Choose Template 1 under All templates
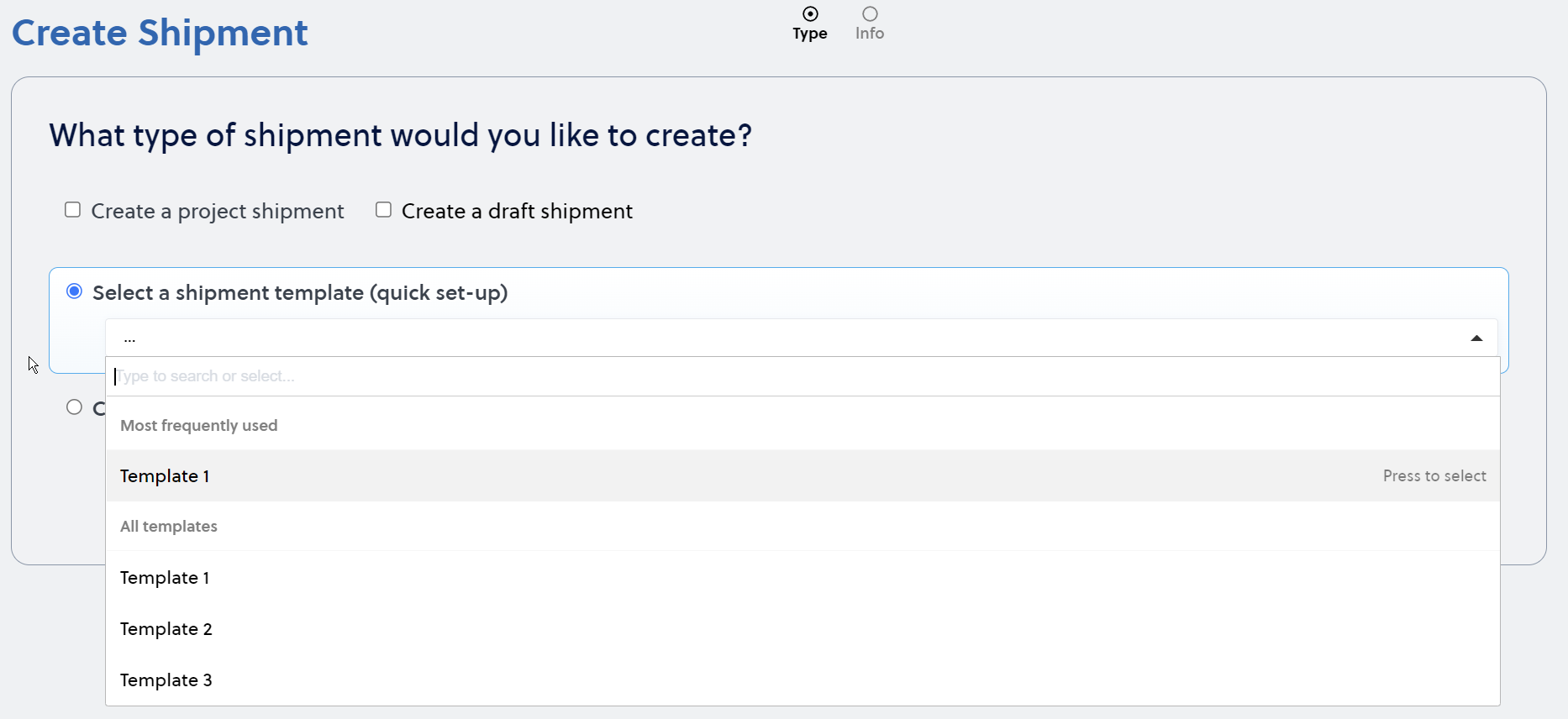Viewport: 1568px width, 719px height. (802, 578)
